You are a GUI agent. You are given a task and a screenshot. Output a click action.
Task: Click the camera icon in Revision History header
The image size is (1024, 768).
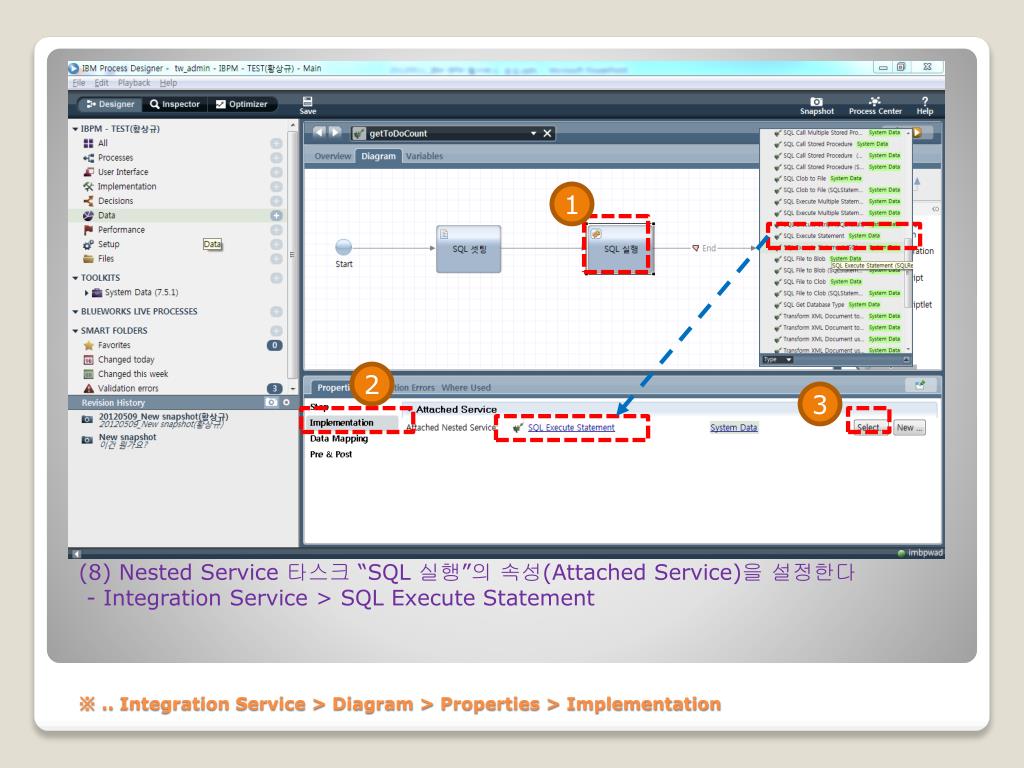tap(271, 402)
